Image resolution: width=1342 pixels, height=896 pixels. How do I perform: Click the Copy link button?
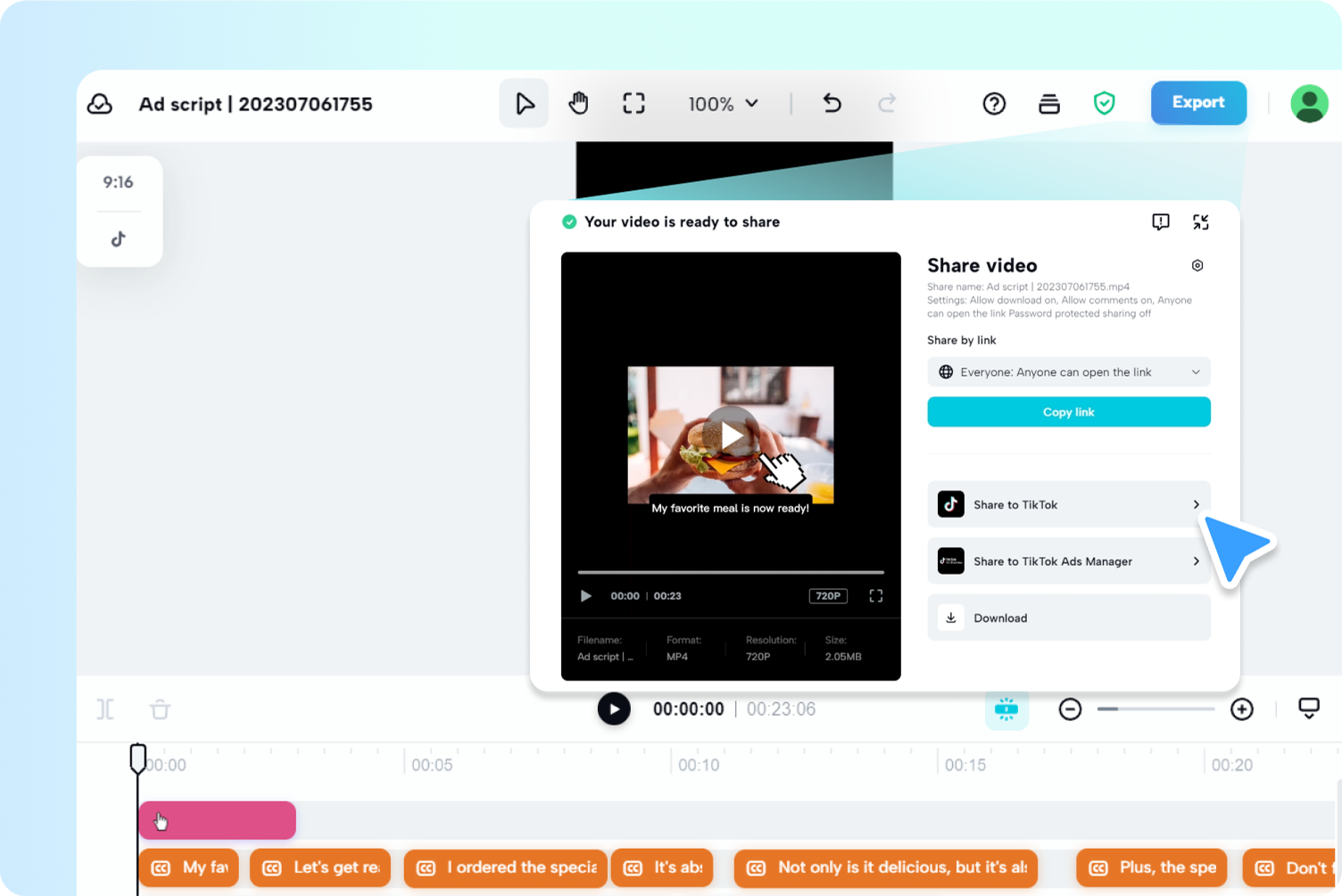click(x=1069, y=412)
